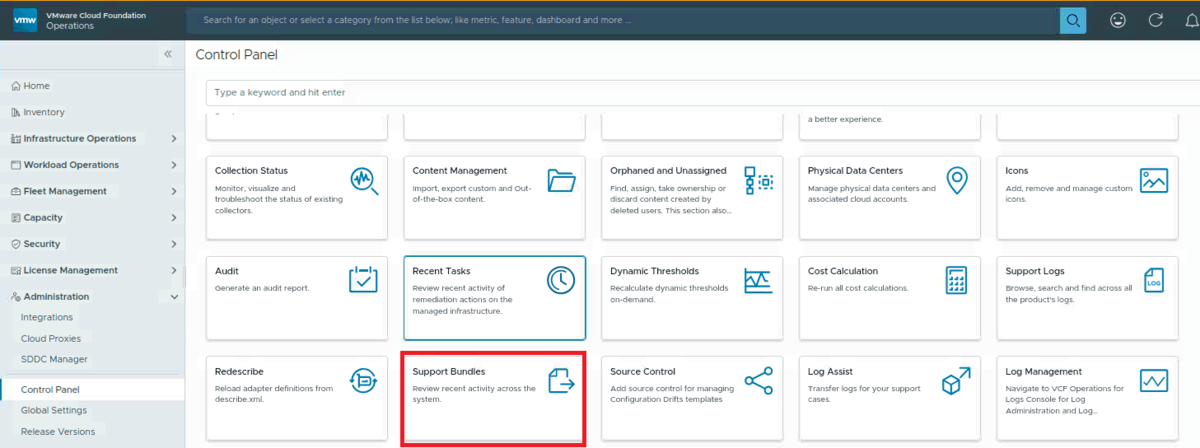Expand the Security section chevron
This screenshot has width=1200, height=448.
[174, 244]
